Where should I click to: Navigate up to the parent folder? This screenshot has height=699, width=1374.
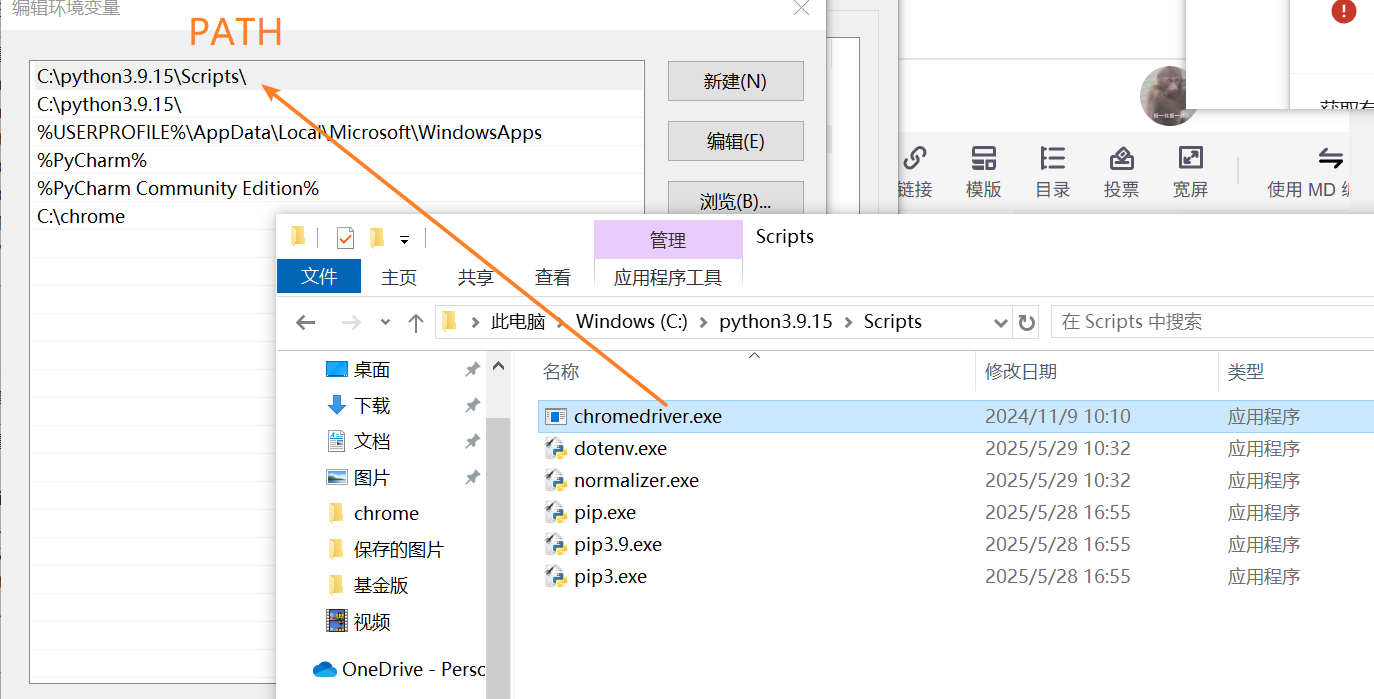click(417, 321)
